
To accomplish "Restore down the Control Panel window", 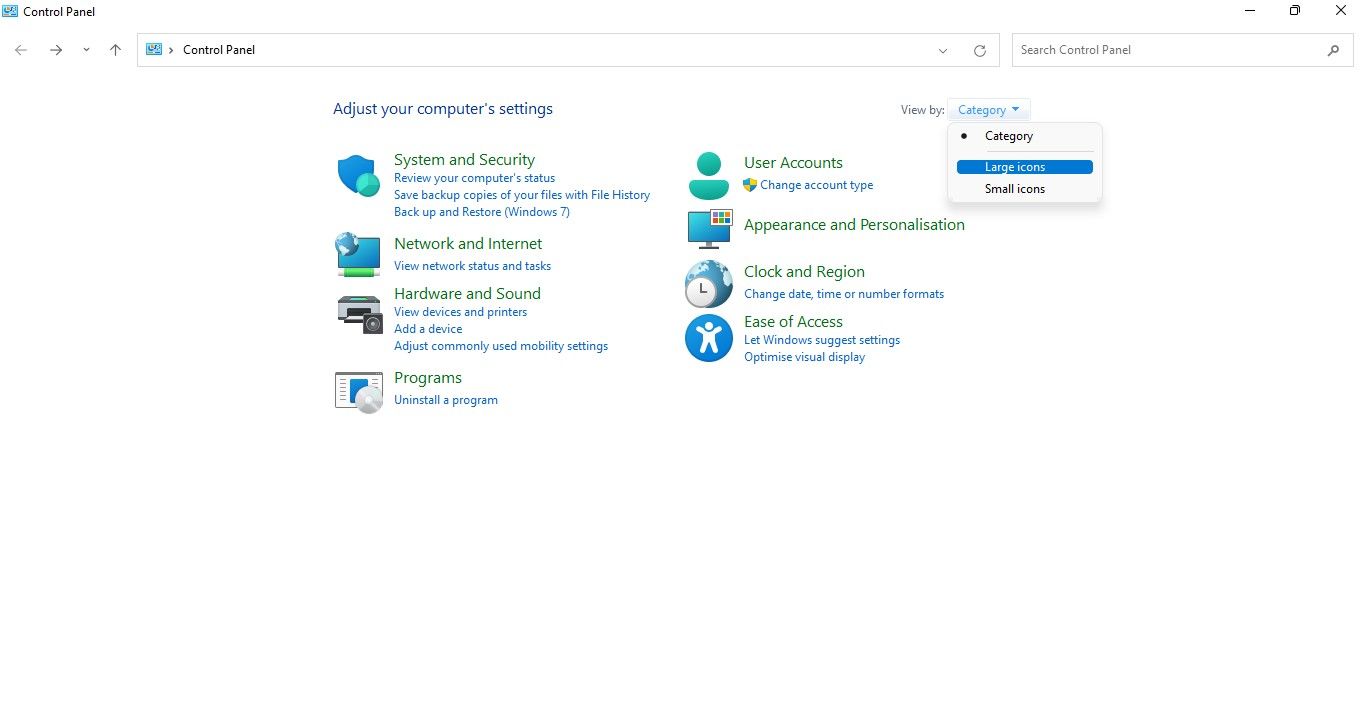I will coord(1295,11).
